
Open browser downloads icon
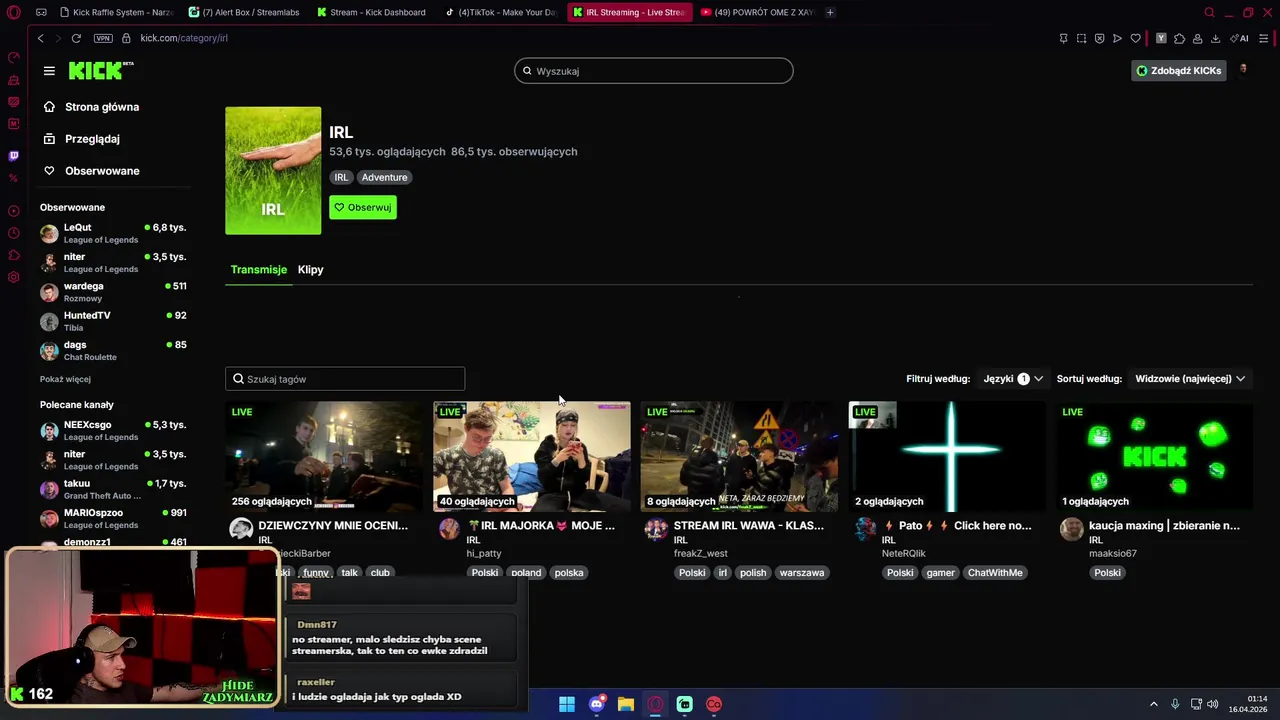(1215, 38)
